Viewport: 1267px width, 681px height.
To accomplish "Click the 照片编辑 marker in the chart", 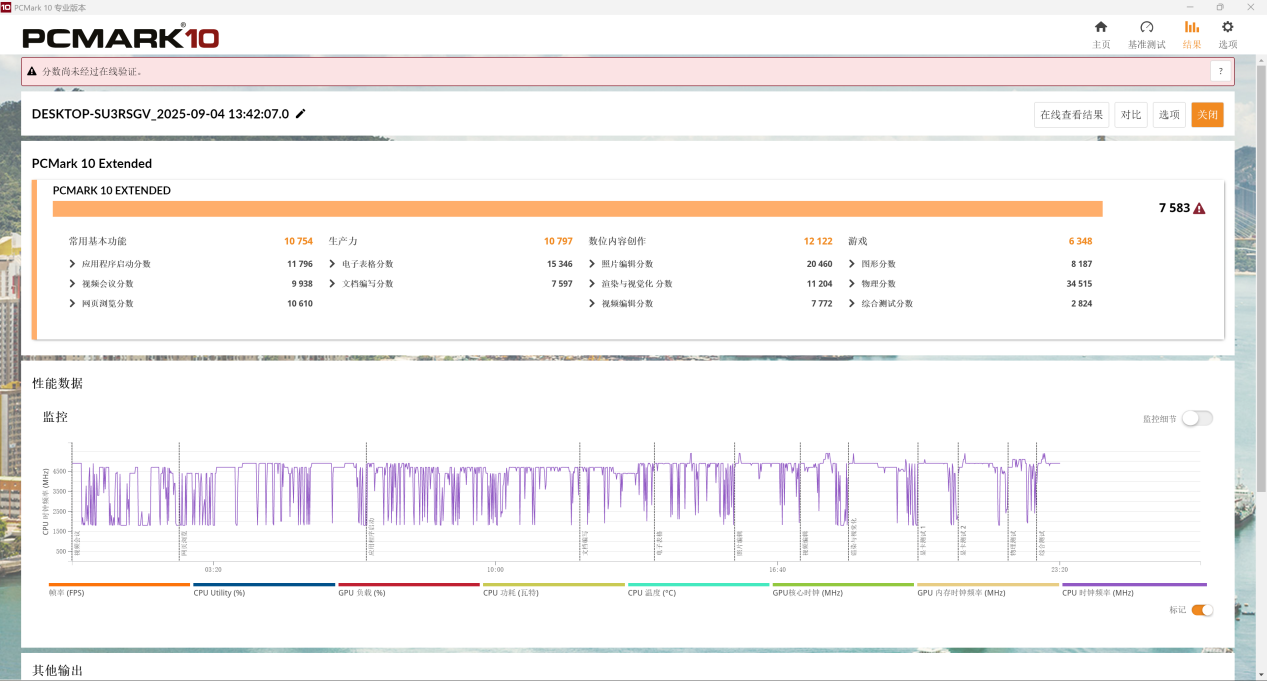I will pos(740,543).
